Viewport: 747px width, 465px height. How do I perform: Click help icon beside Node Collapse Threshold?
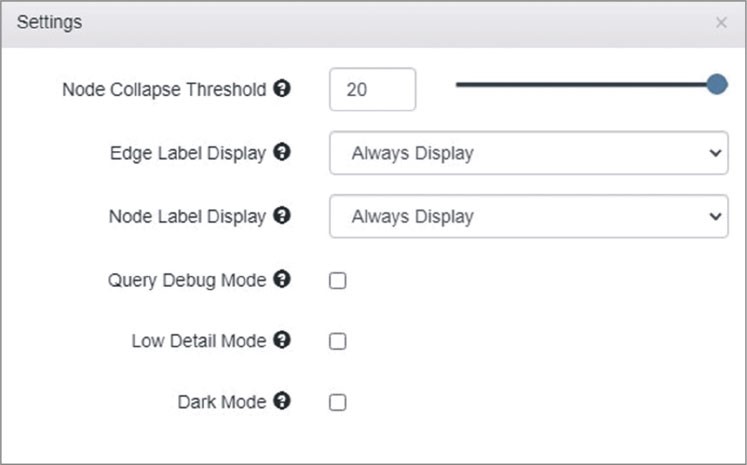pos(282,89)
